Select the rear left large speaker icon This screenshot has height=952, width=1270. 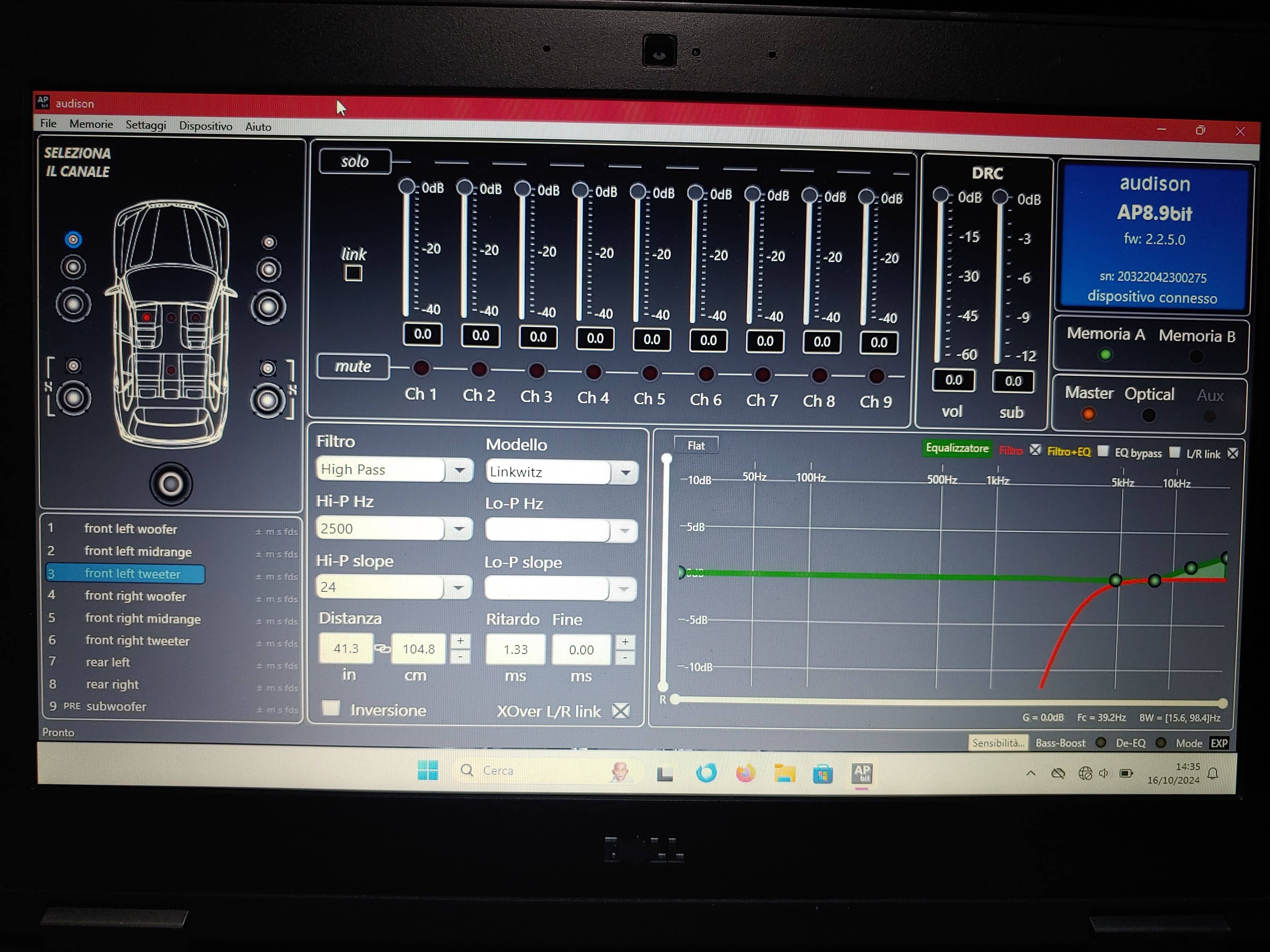pos(73,398)
